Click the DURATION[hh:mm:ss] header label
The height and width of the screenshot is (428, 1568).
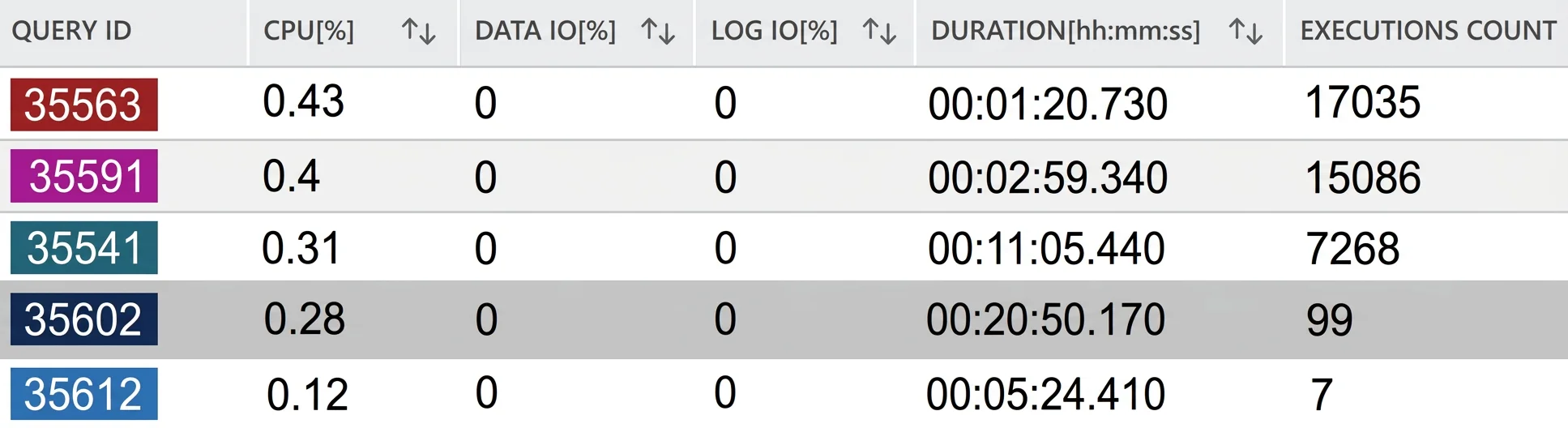(x=1066, y=31)
